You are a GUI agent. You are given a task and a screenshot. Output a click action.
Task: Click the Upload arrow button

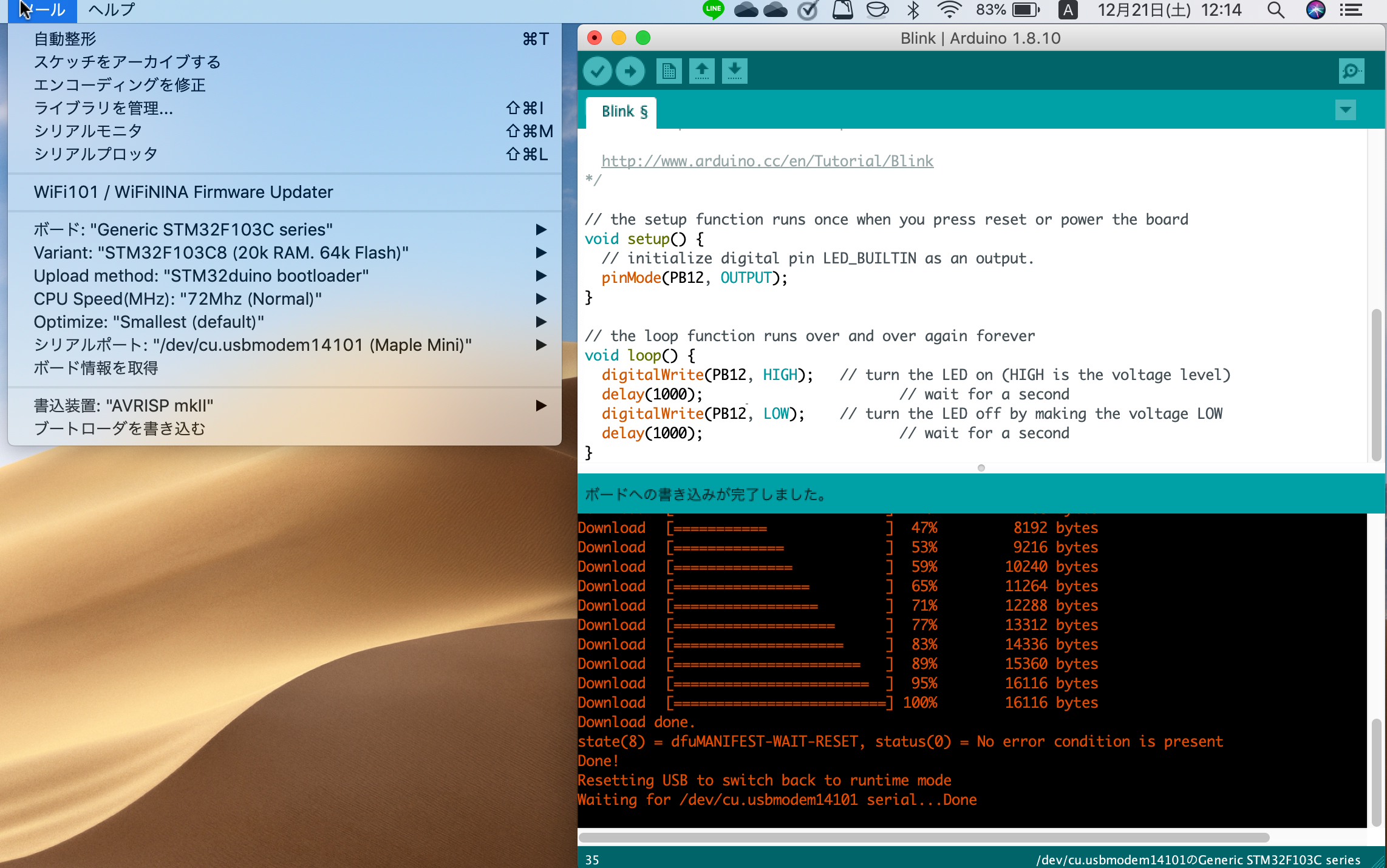pyautogui.click(x=630, y=72)
